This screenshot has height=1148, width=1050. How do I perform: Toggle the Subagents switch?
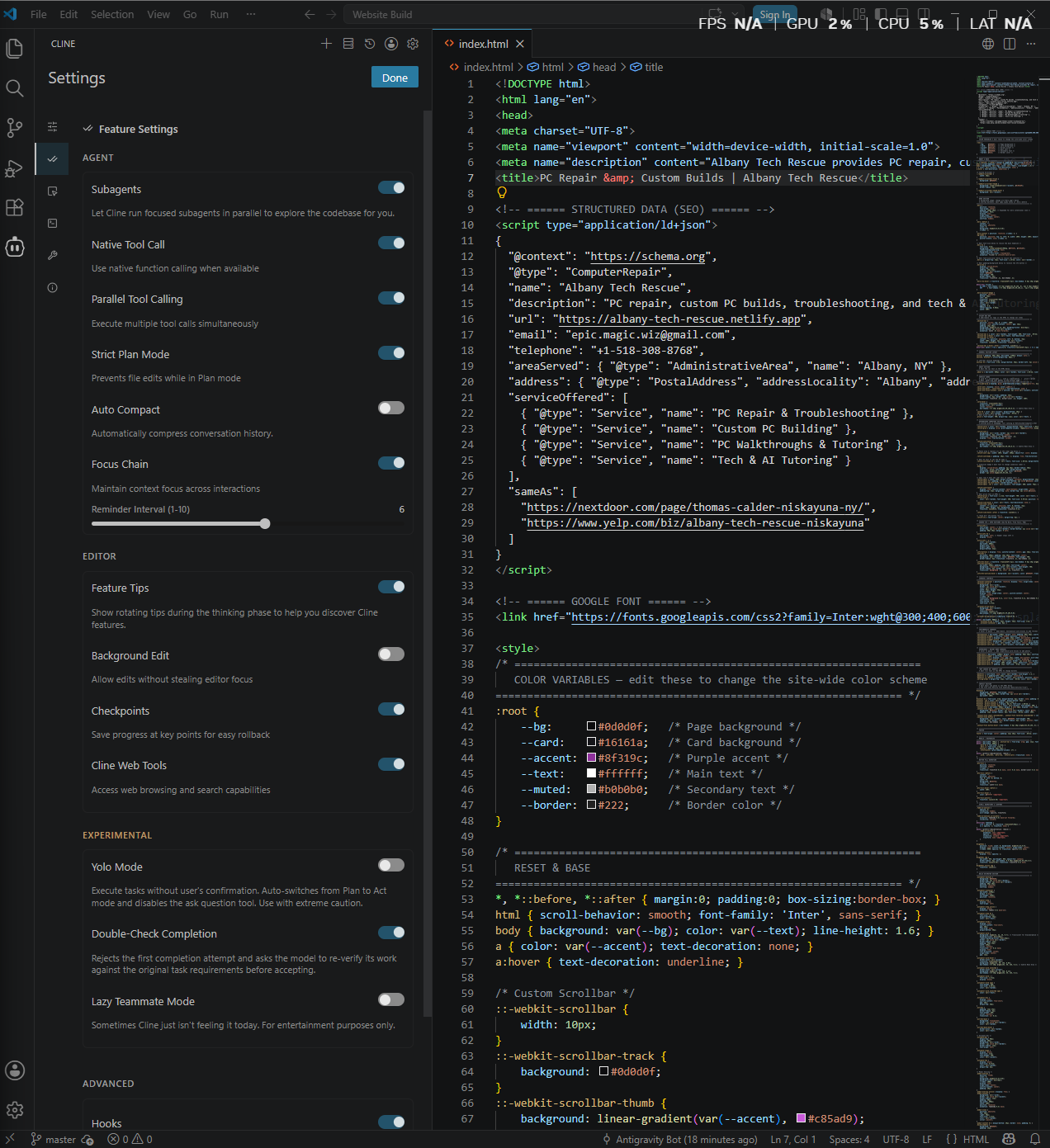391,188
